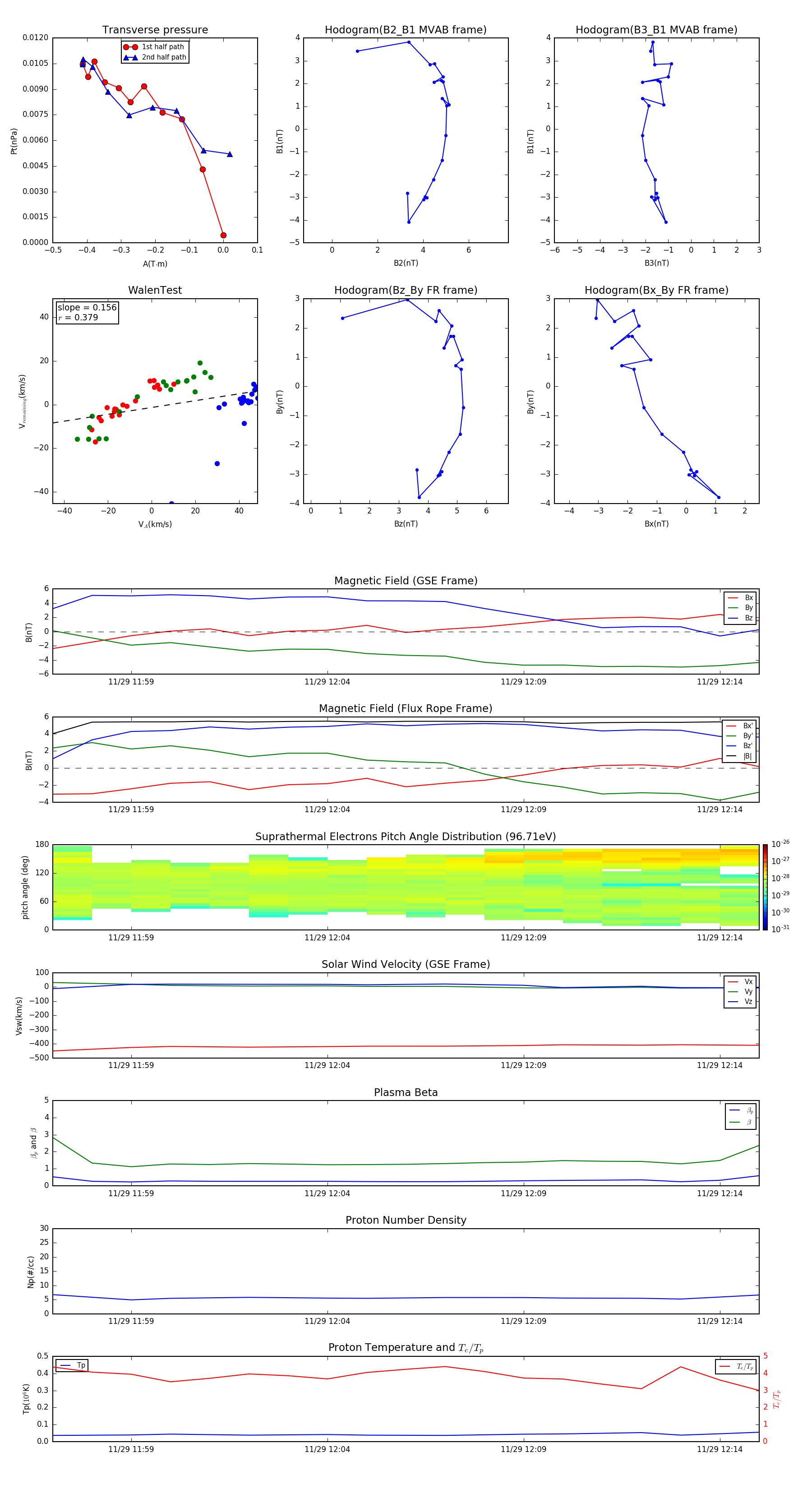Click the 'r = 0.379' annotation
The width and height of the screenshot is (812, 1489).
coord(78,317)
